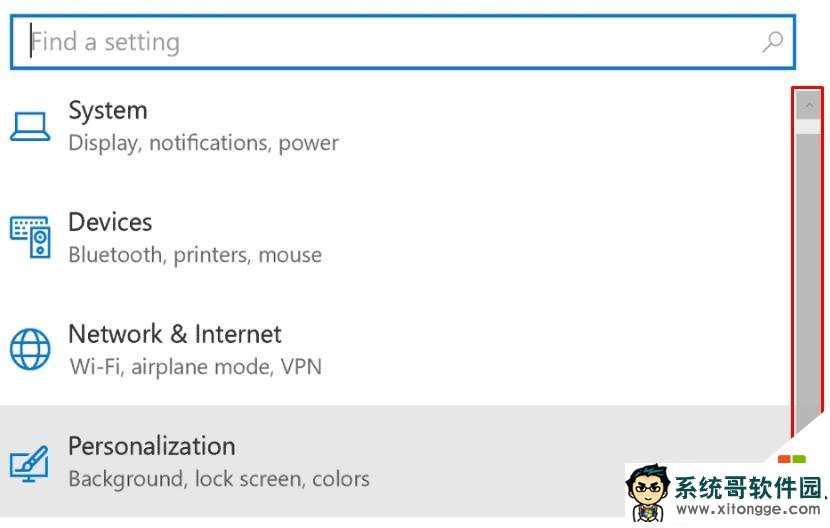The width and height of the screenshot is (830, 528).
Task: Click the System laptop icon
Action: click(30, 127)
